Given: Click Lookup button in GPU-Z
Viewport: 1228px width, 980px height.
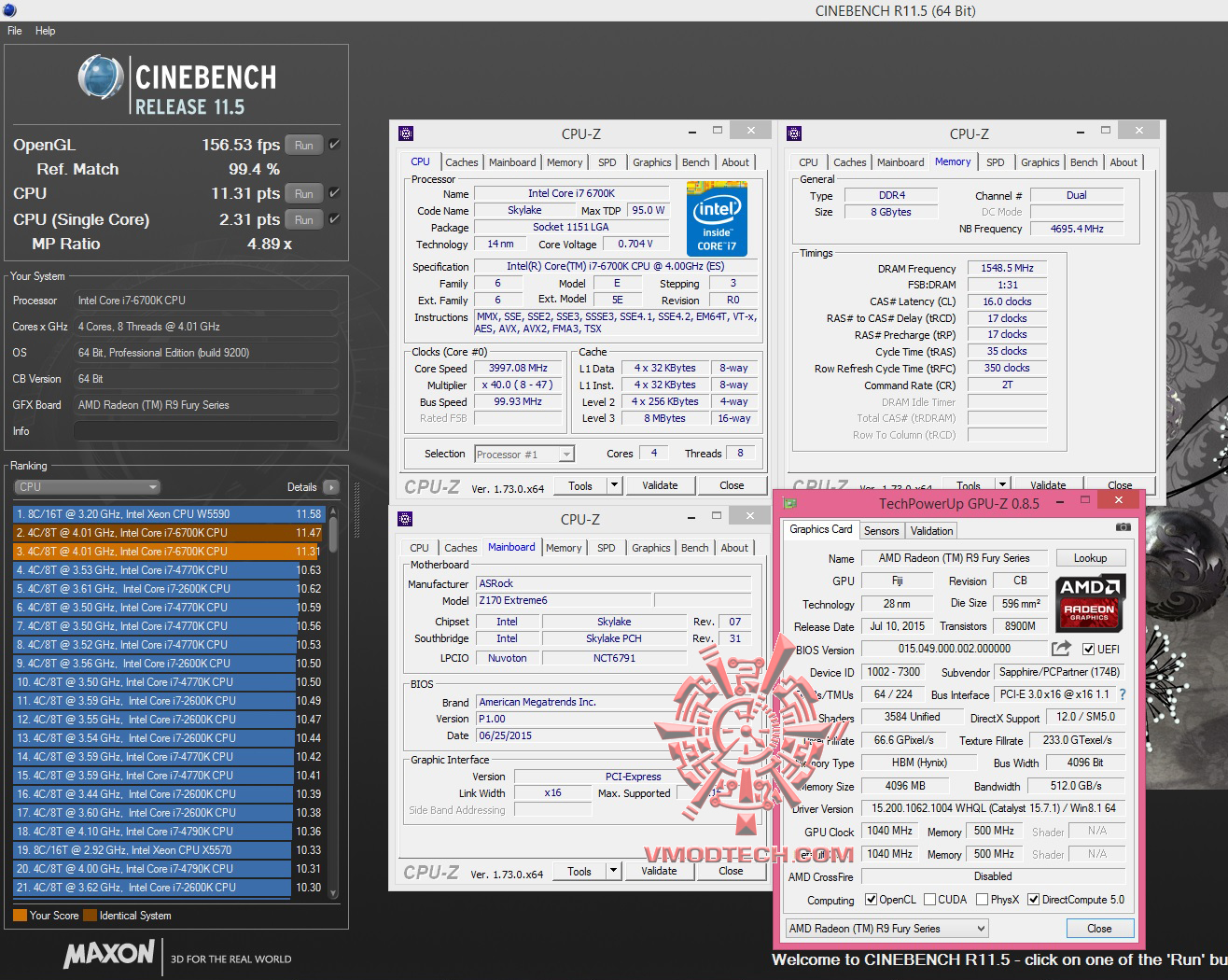Looking at the screenshot, I should pyautogui.click(x=1090, y=558).
